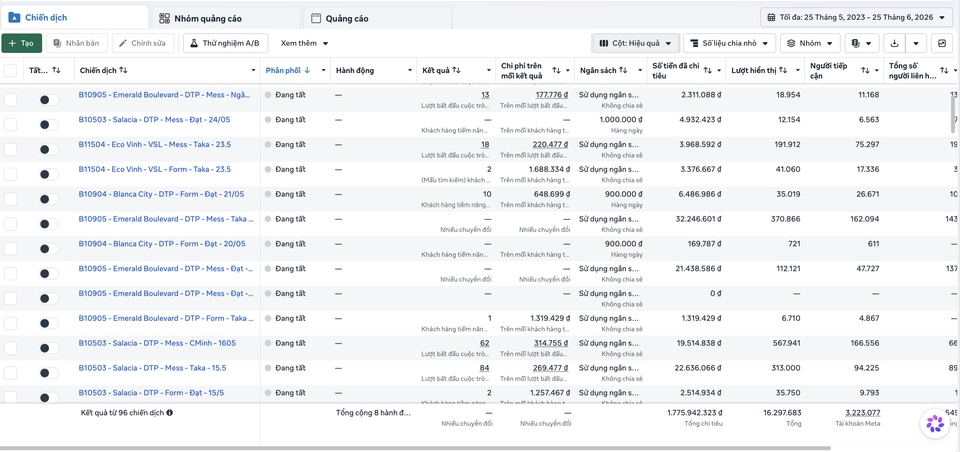960x452 pixels.
Task: Open the date range picker dropdown
Action: (x=857, y=17)
